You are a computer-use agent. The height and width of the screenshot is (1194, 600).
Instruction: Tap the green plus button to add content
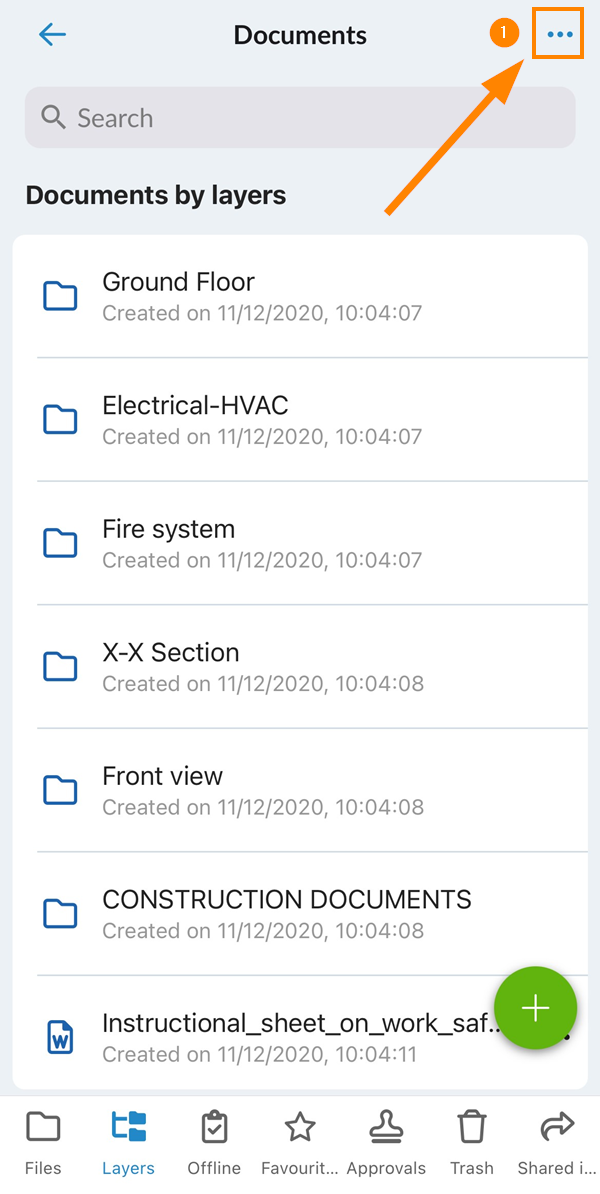click(535, 1008)
